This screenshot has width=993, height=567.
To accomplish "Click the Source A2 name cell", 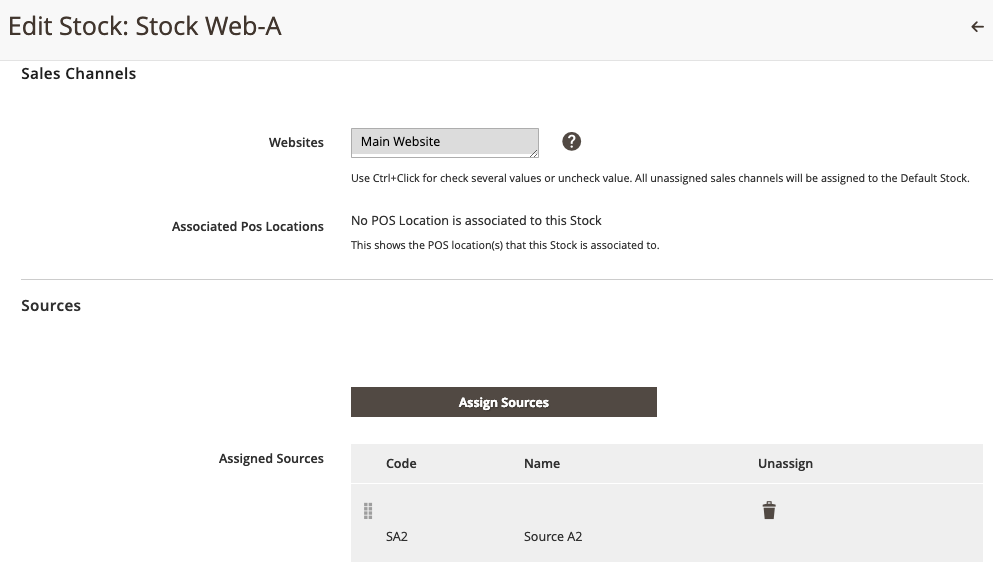I will click(x=553, y=537).
